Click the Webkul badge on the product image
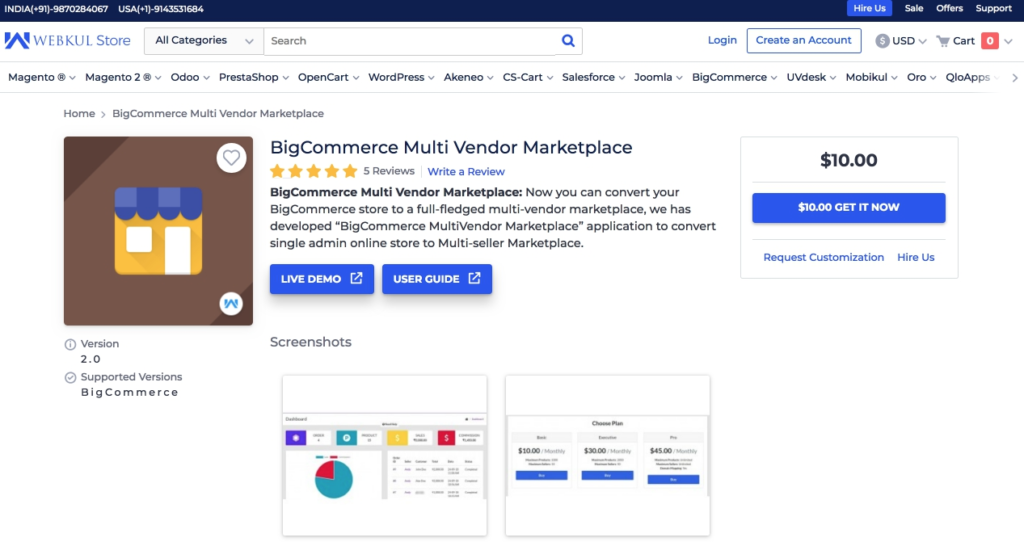 231,304
